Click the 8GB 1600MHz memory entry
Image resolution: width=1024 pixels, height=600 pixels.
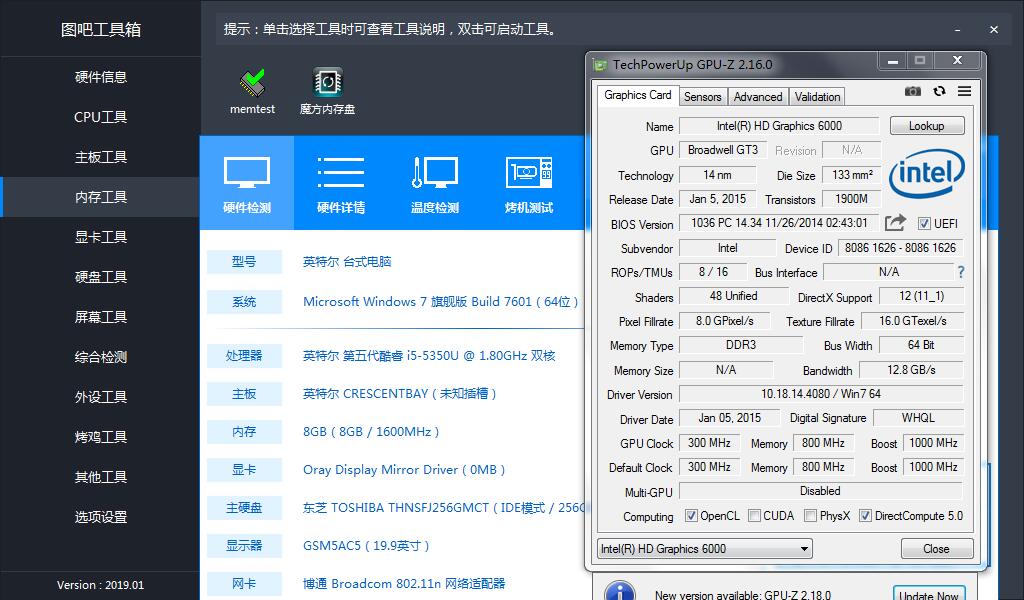point(371,432)
